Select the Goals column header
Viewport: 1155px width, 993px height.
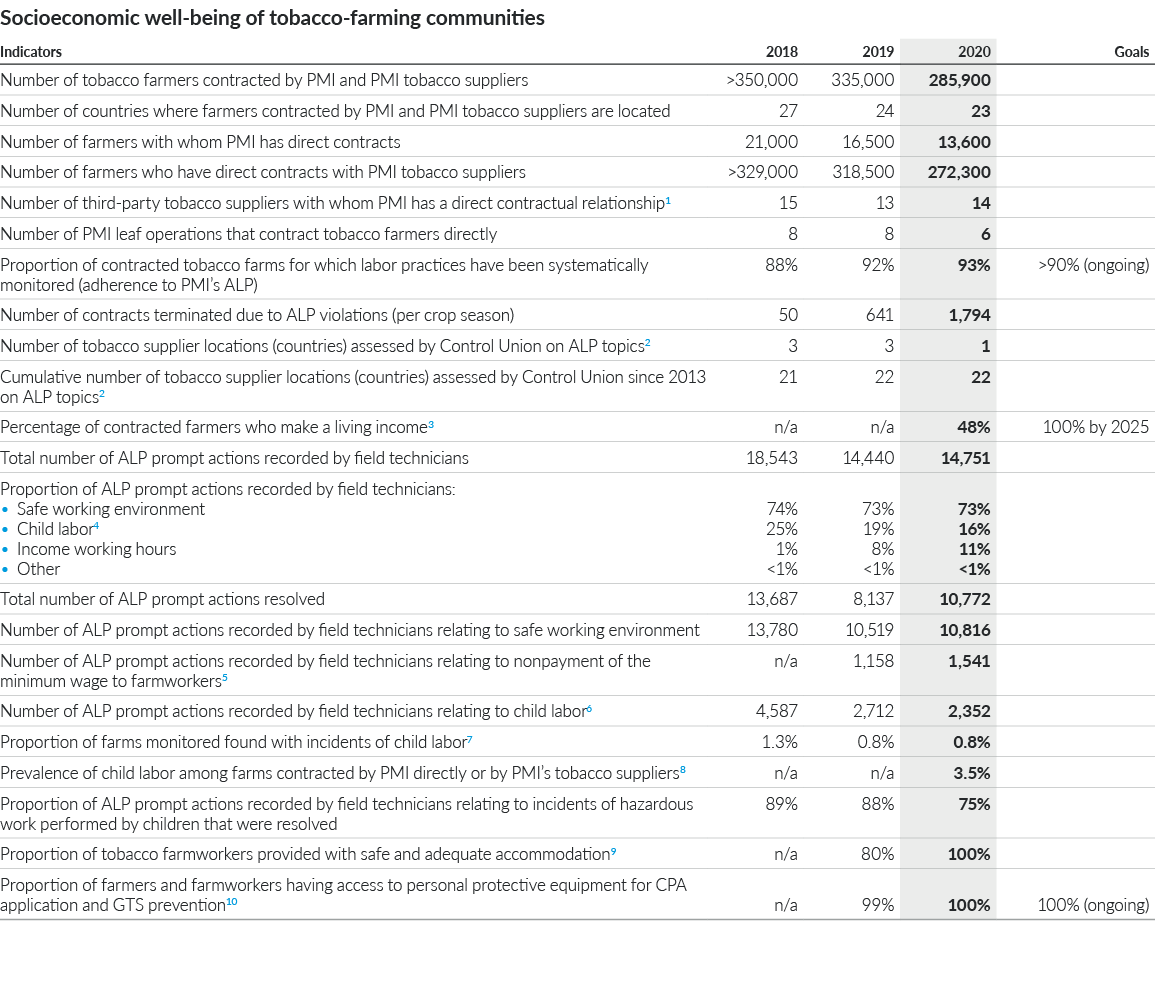coord(1131,52)
